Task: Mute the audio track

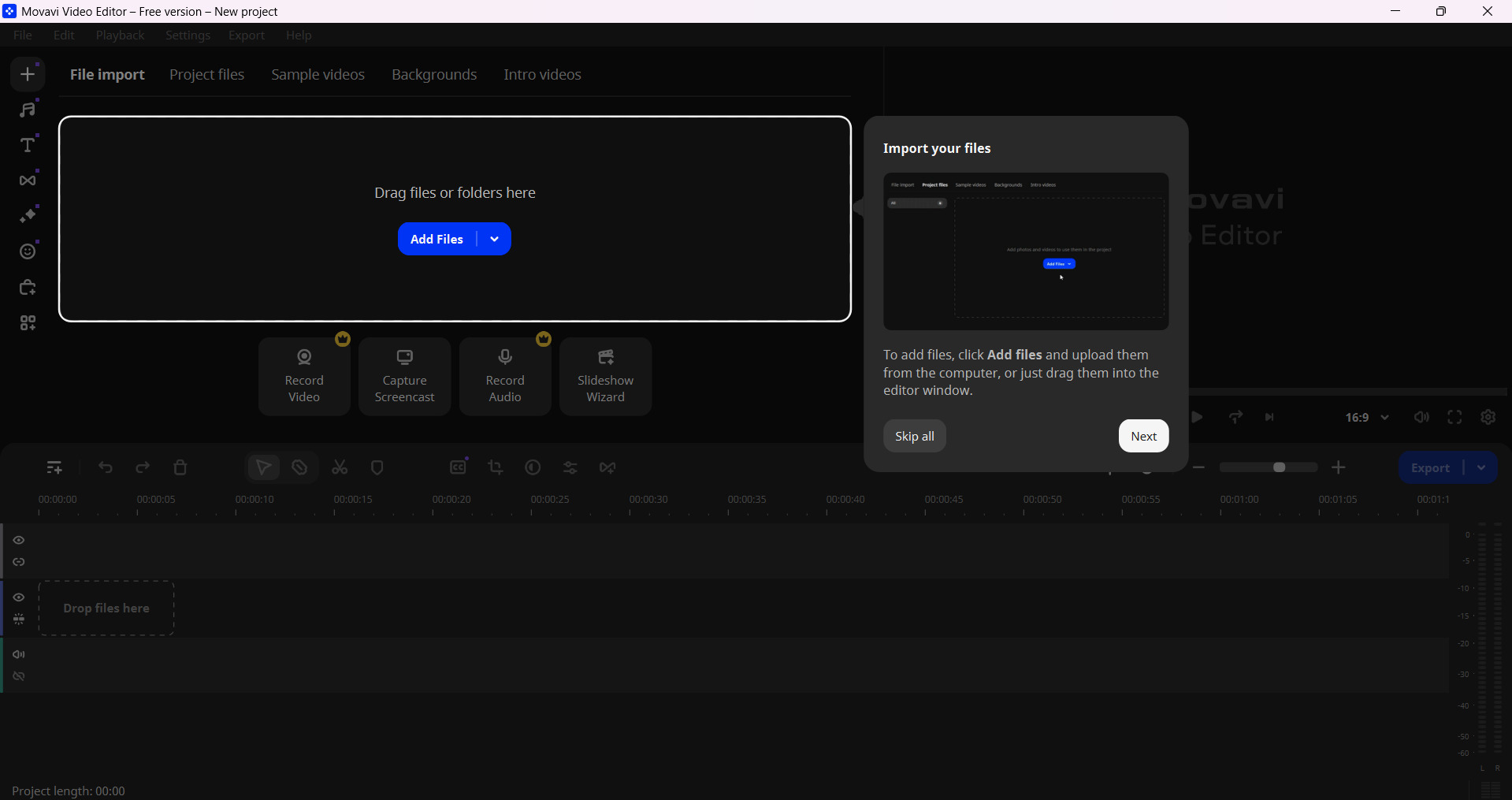Action: [19, 655]
